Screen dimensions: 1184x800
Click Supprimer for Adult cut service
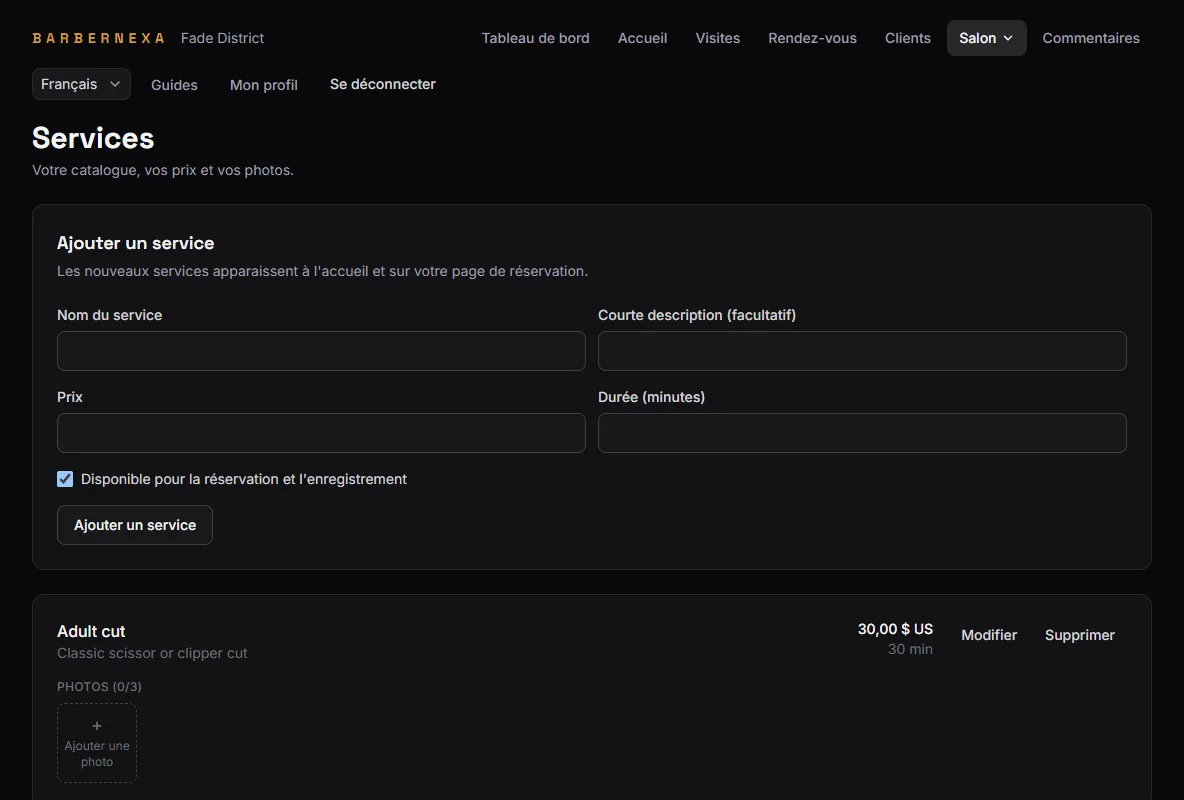point(1080,635)
